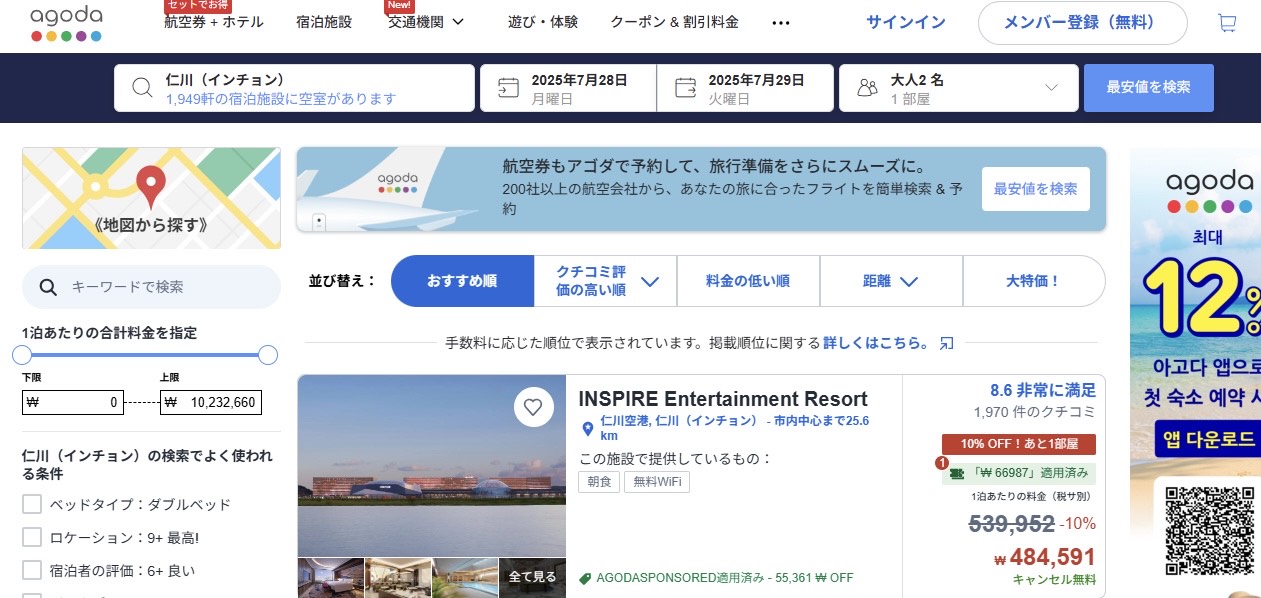
Task: Click the 無料WiFi amenity tag
Action: 657,482
